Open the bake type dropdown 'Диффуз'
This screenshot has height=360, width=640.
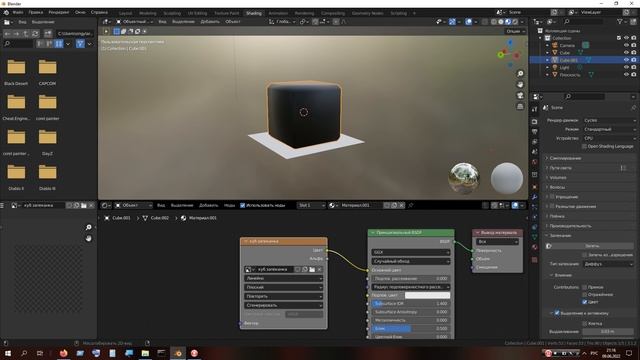click(608, 264)
